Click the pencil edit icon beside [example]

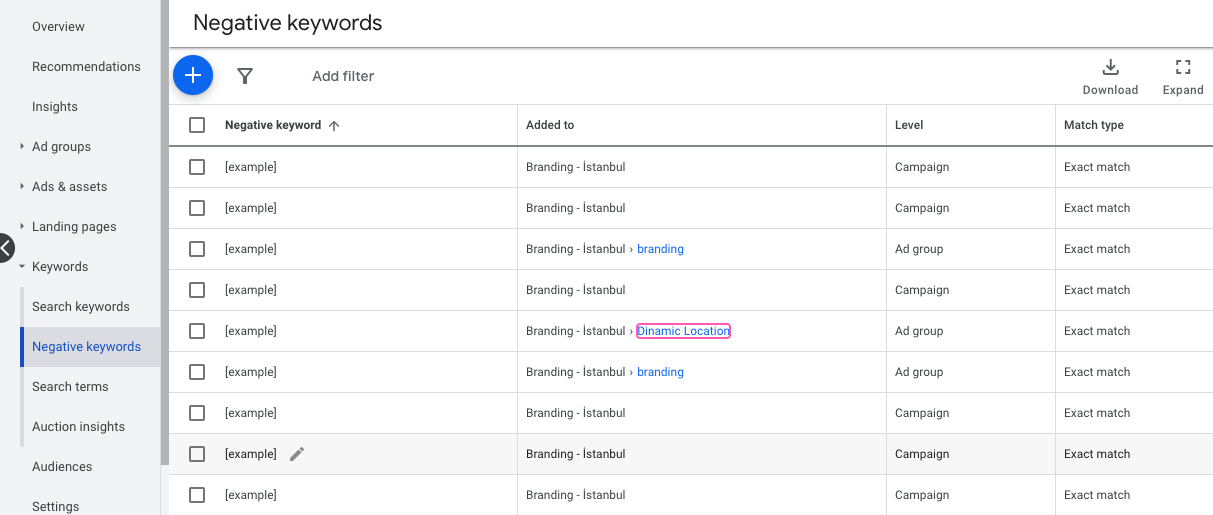297,454
